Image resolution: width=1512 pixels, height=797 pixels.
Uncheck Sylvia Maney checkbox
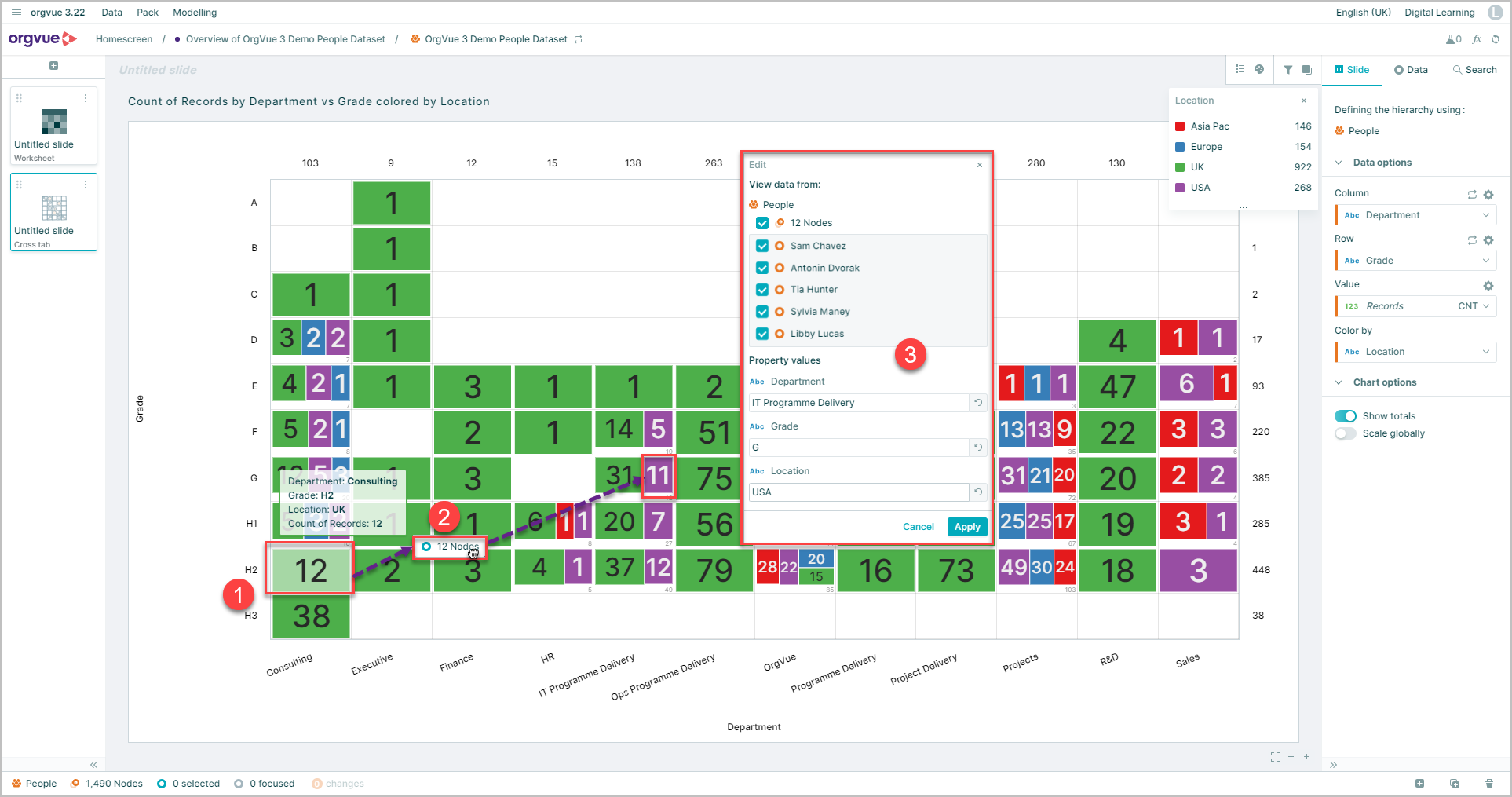point(762,312)
